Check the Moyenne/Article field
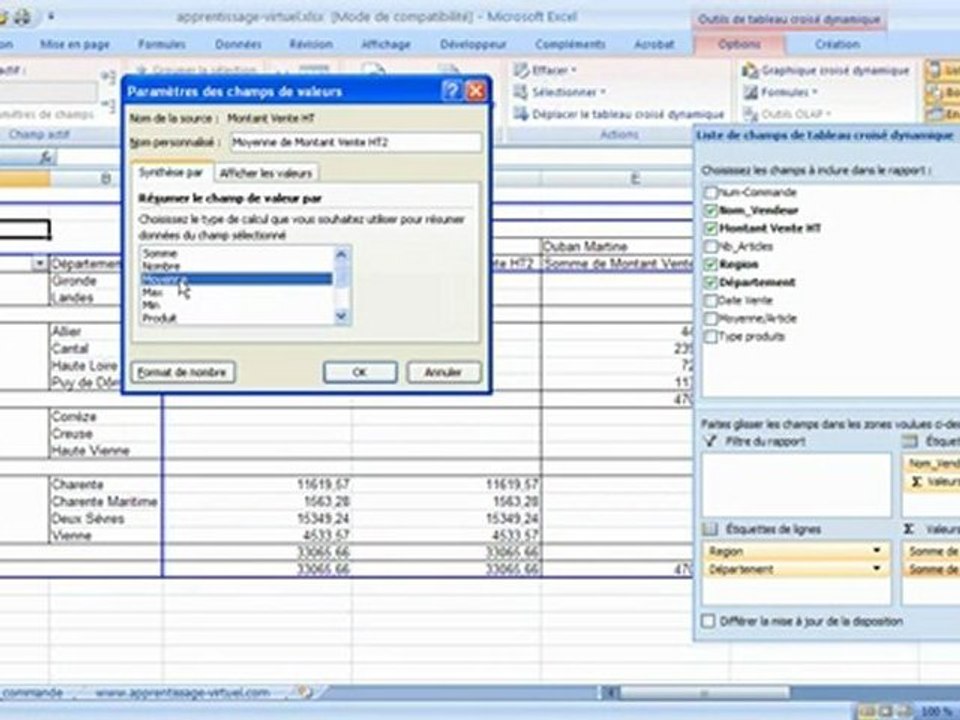The width and height of the screenshot is (960, 720). click(x=710, y=318)
